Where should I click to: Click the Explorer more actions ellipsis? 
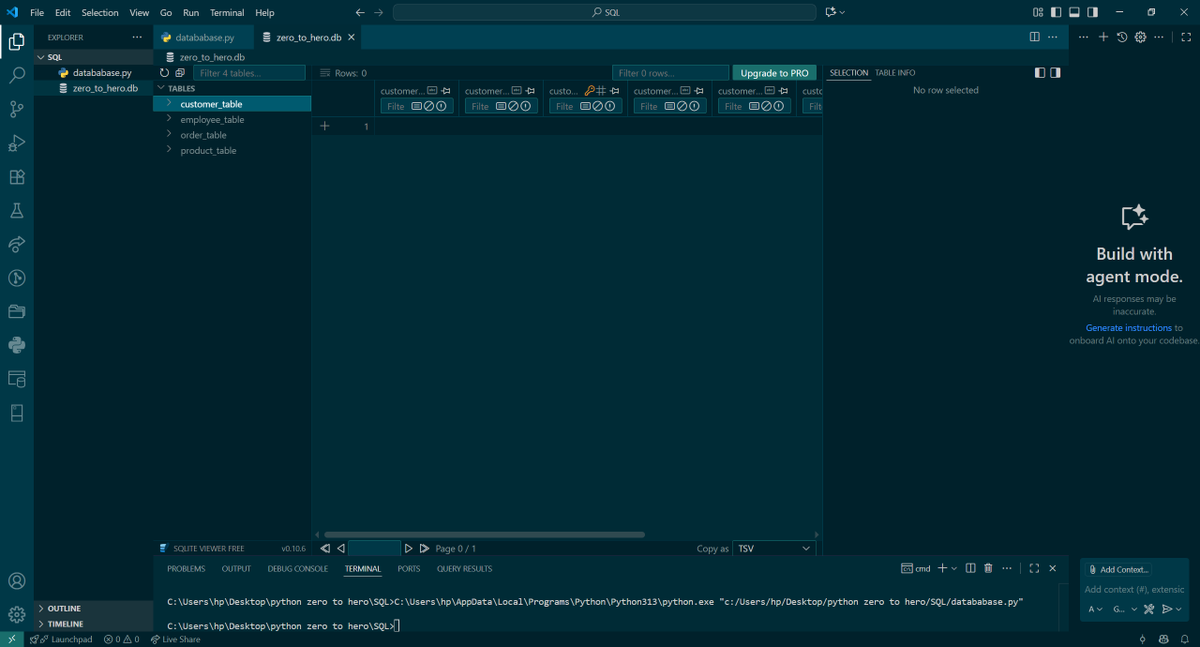[x=137, y=37]
